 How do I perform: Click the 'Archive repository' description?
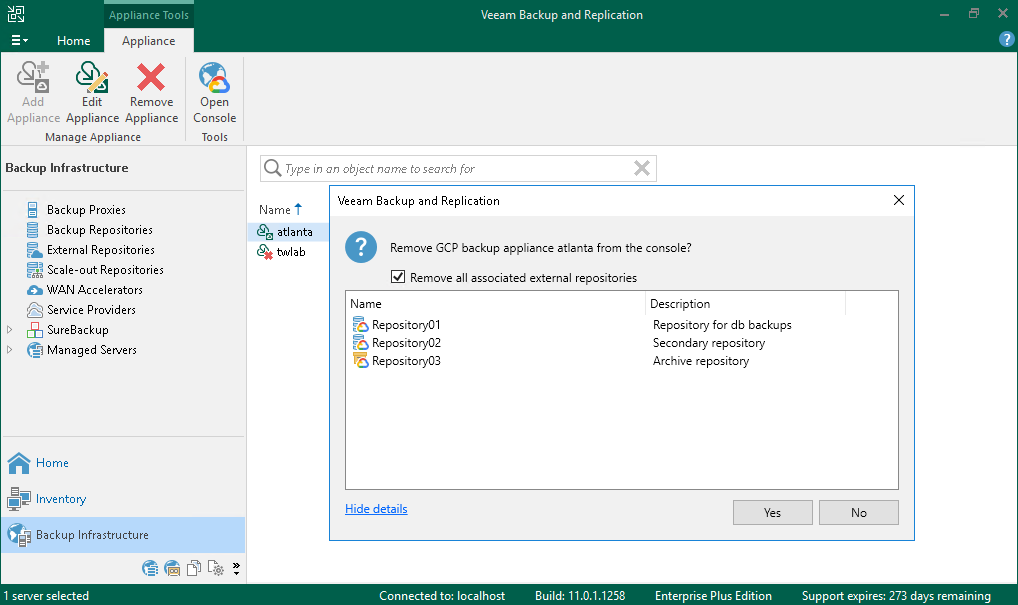click(x=701, y=361)
